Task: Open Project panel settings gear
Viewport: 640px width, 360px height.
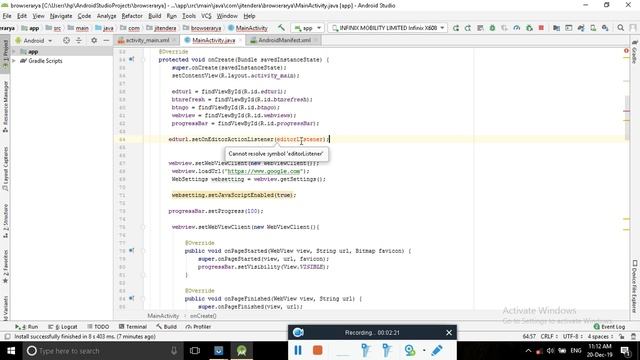Action: click(x=94, y=40)
